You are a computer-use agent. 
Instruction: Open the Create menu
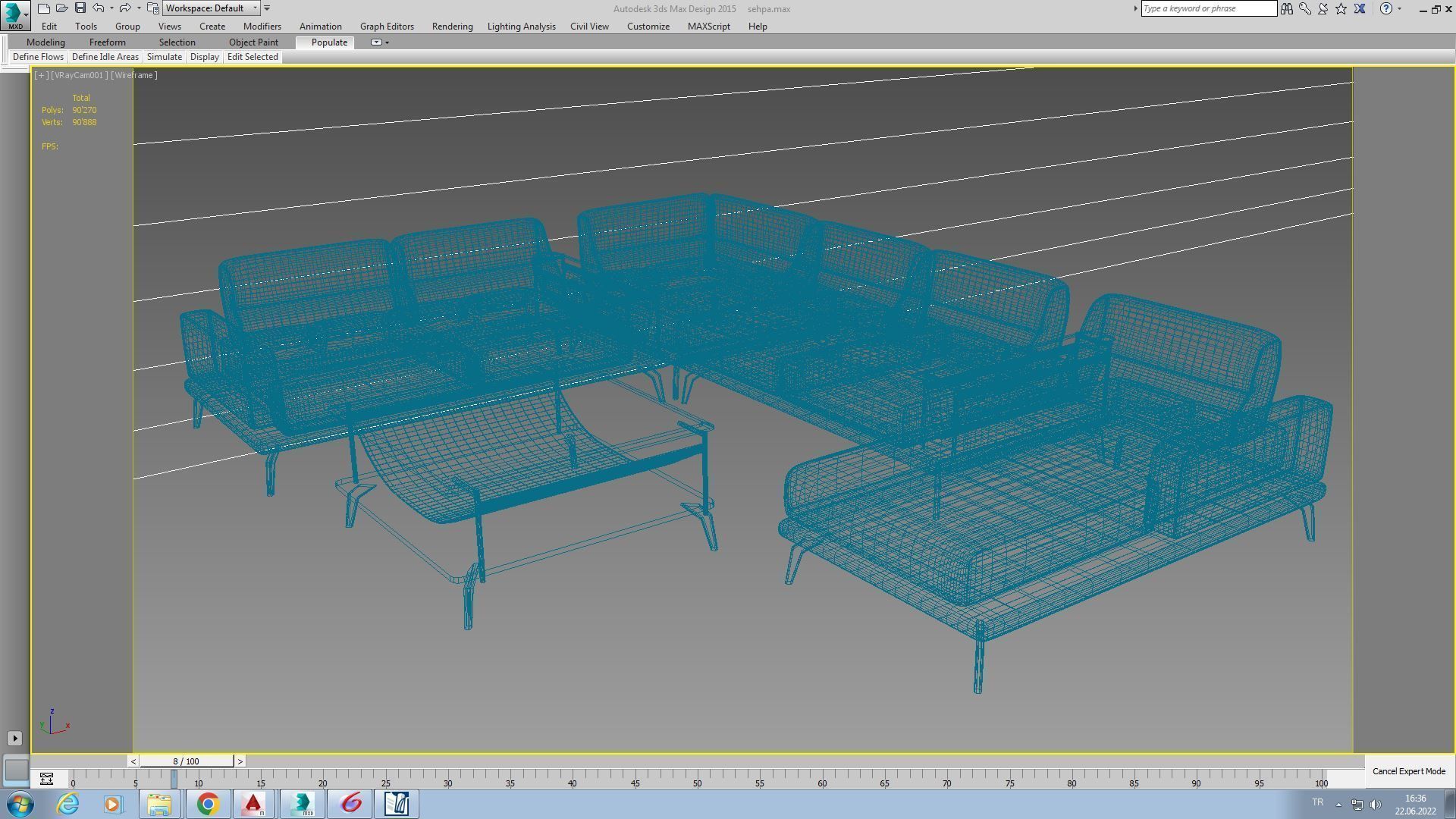pyautogui.click(x=212, y=27)
